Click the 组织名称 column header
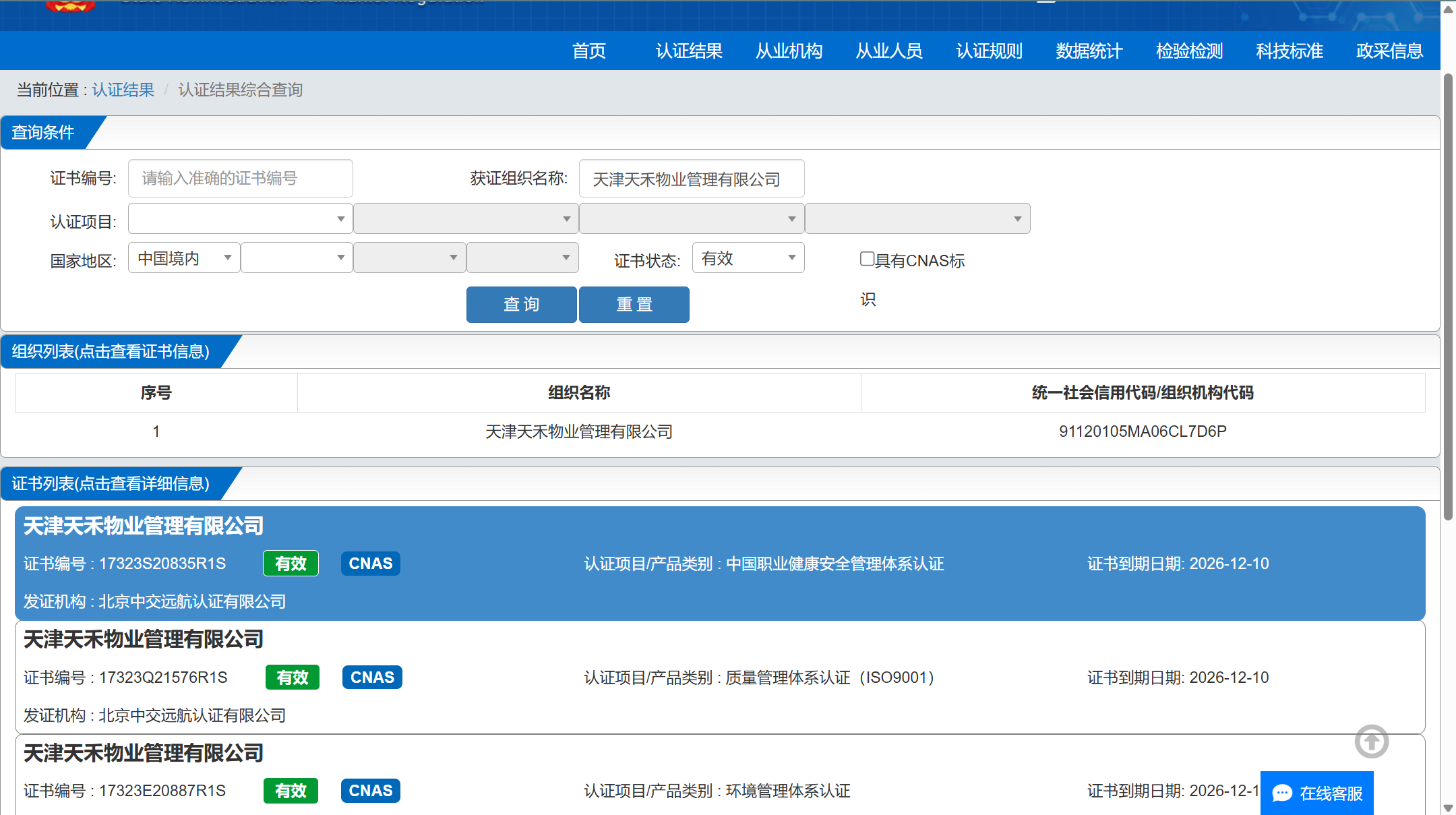 tap(579, 392)
